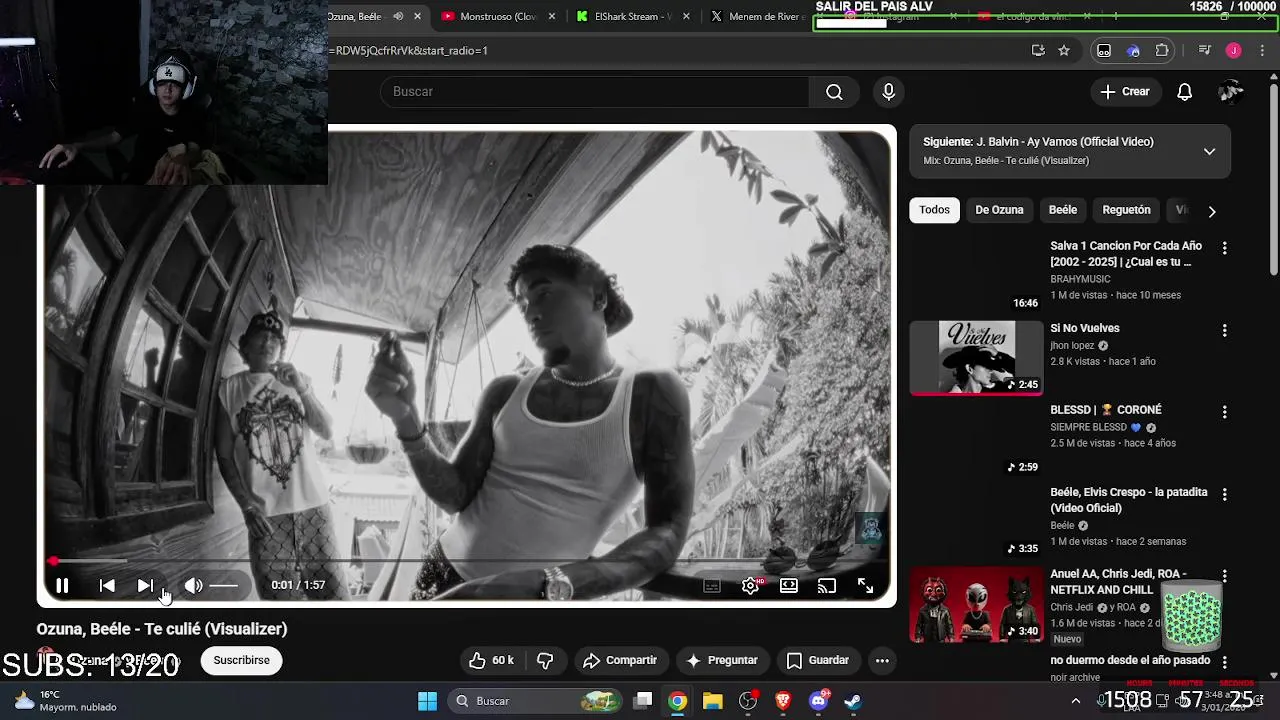Open the Chrome three-dot menu
The width and height of the screenshot is (1280, 720).
pyautogui.click(x=1260, y=50)
